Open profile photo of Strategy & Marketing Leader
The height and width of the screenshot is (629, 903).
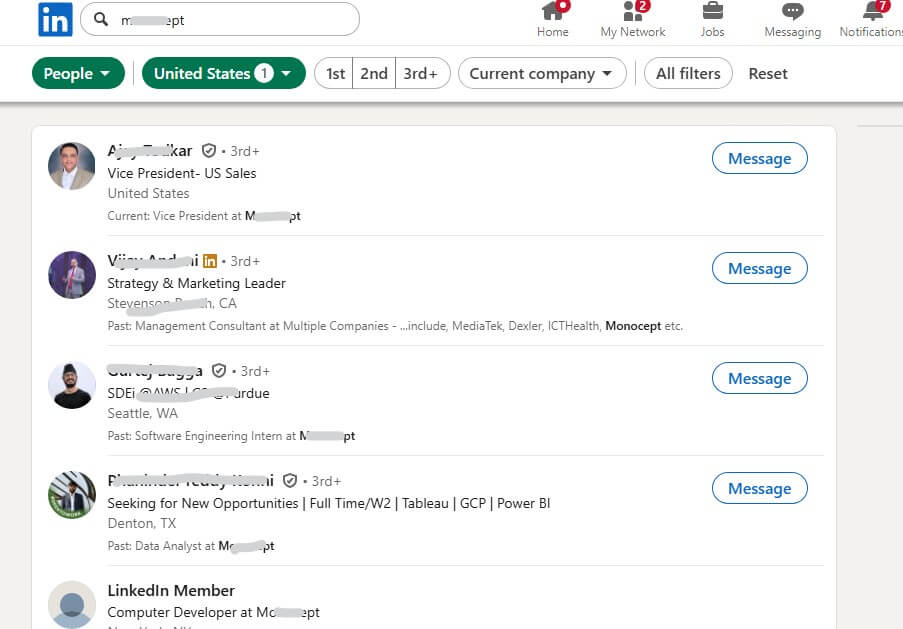71,275
